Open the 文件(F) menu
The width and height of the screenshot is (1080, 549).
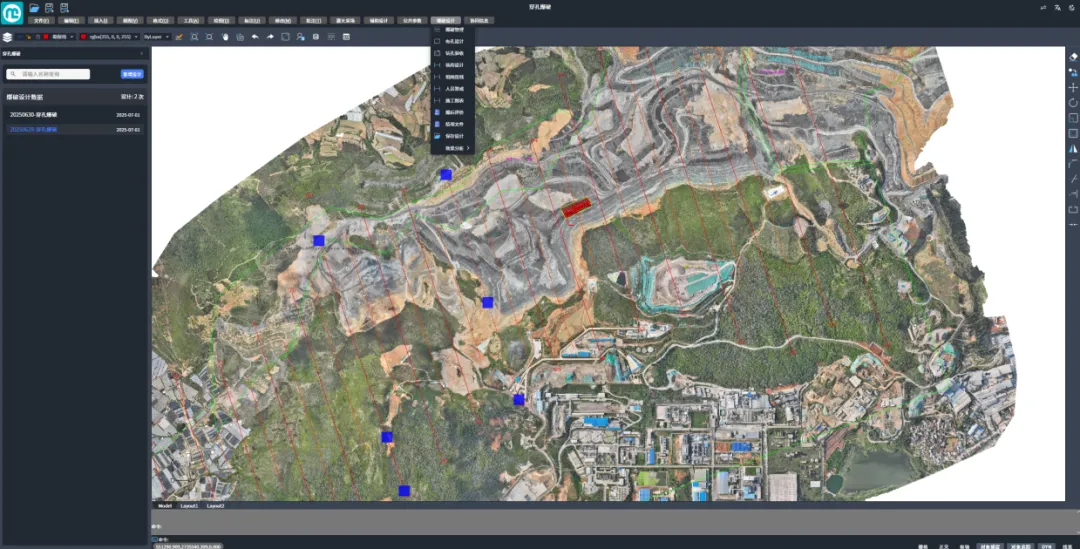pos(41,20)
